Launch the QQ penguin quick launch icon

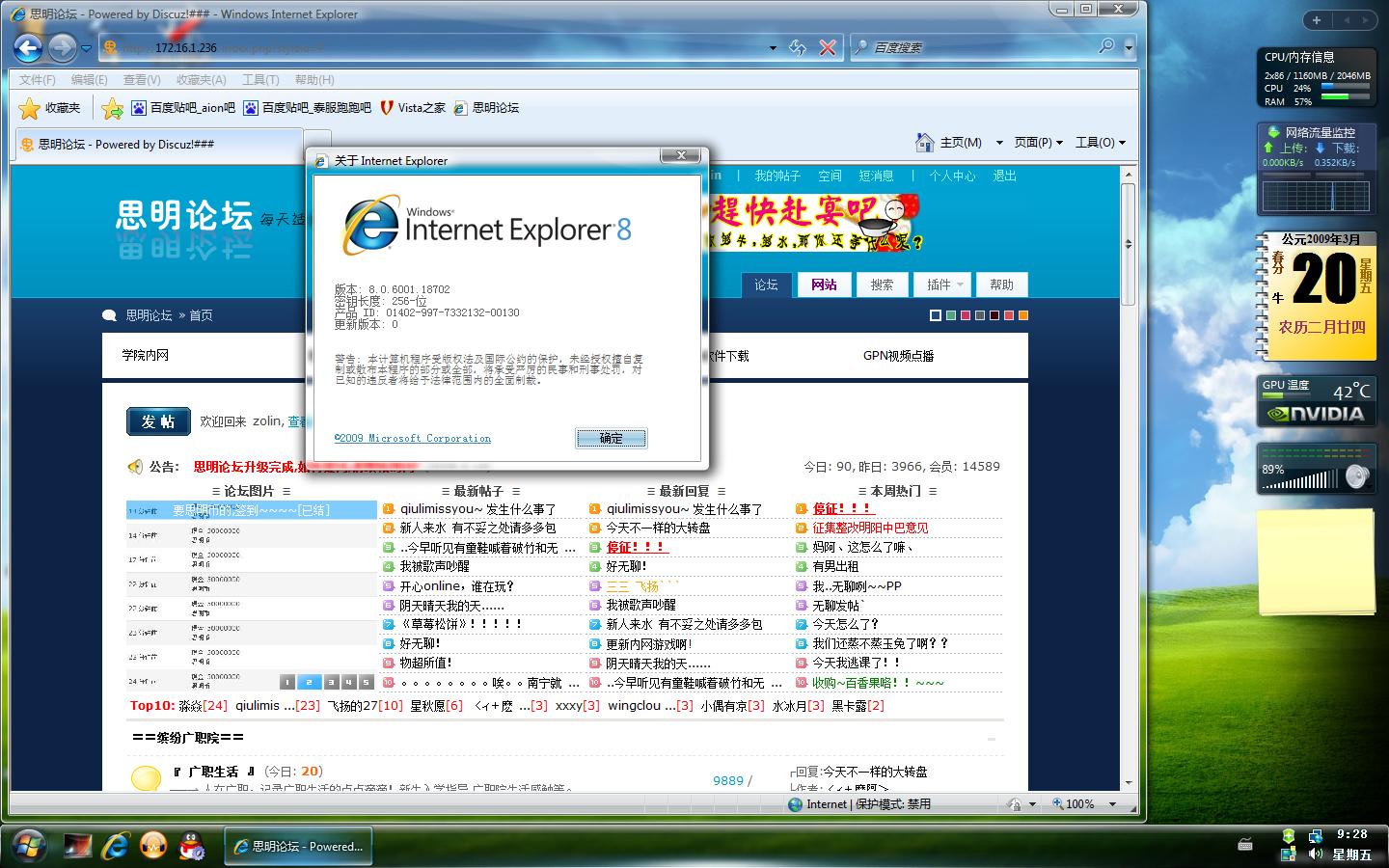pos(192,846)
